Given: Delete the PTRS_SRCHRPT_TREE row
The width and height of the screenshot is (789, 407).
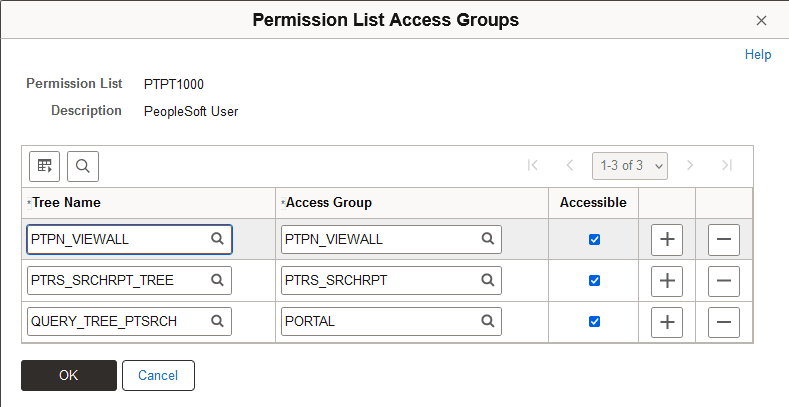Looking at the screenshot, I should coord(724,281).
